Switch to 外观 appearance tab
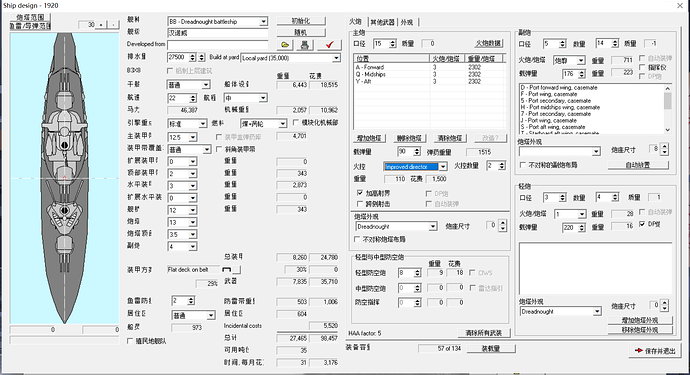 407,22
